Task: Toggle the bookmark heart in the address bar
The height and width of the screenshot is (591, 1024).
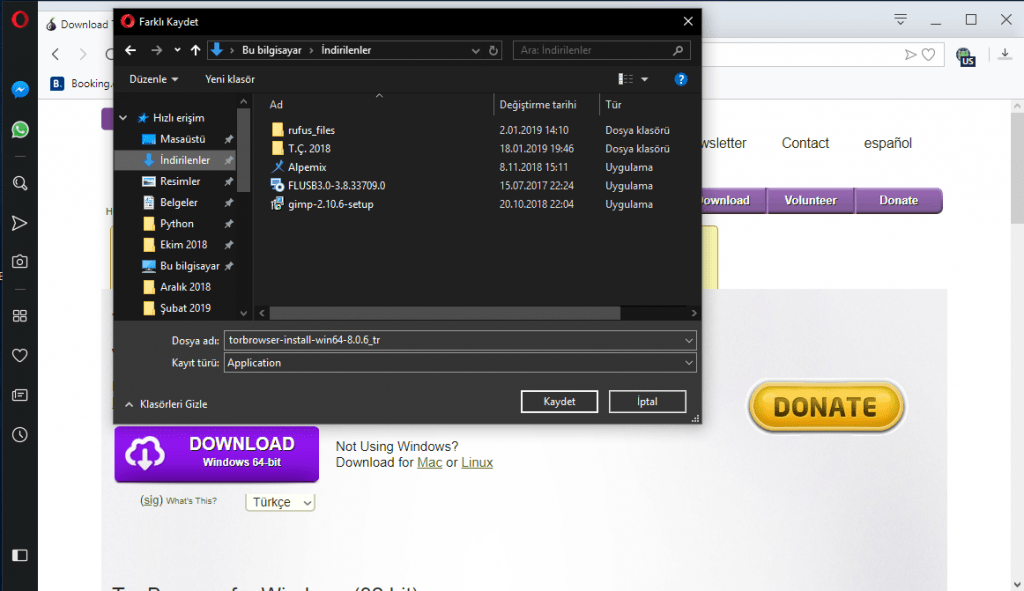Action: point(929,55)
